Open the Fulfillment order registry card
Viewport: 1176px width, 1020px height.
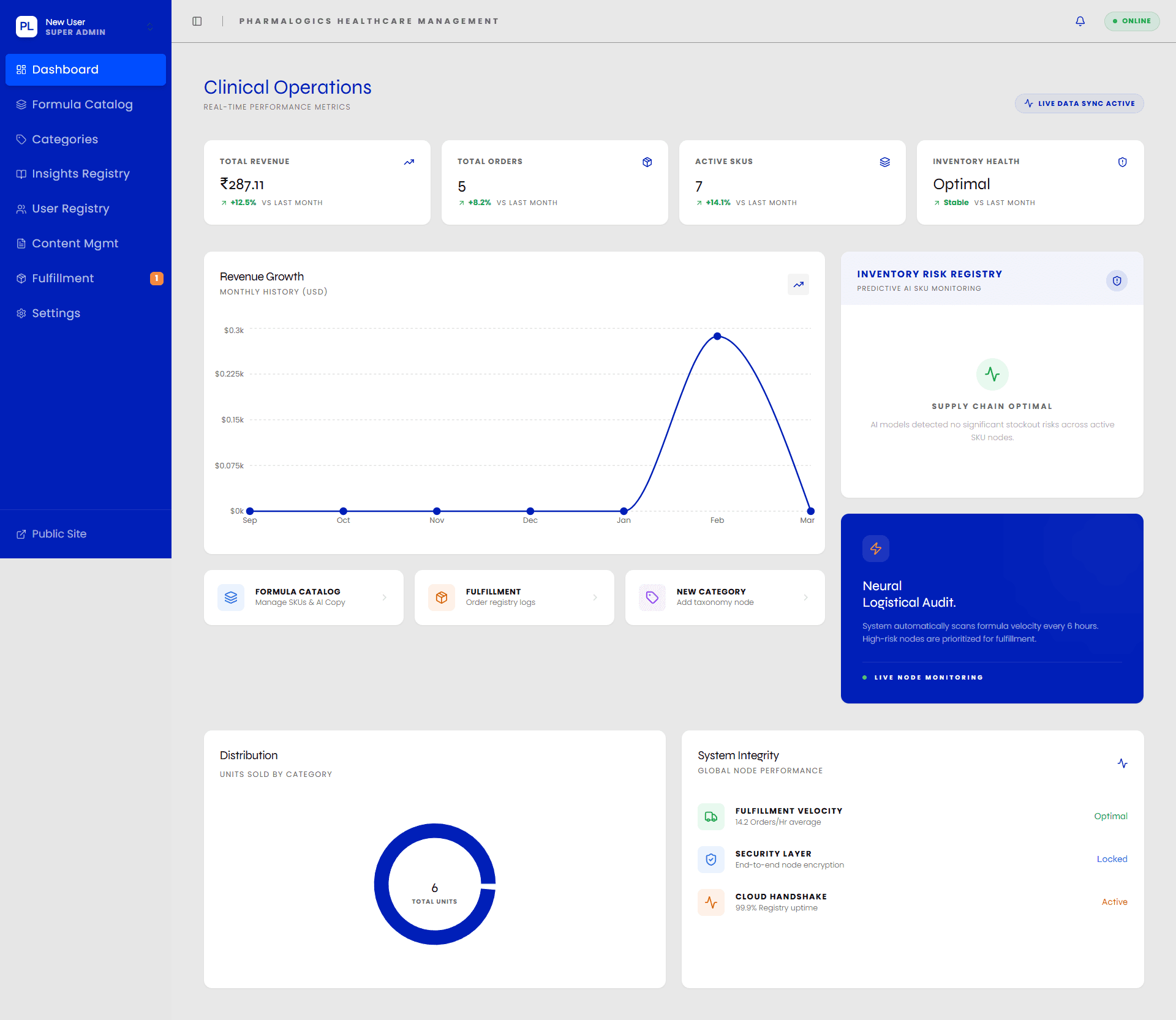coord(514,598)
